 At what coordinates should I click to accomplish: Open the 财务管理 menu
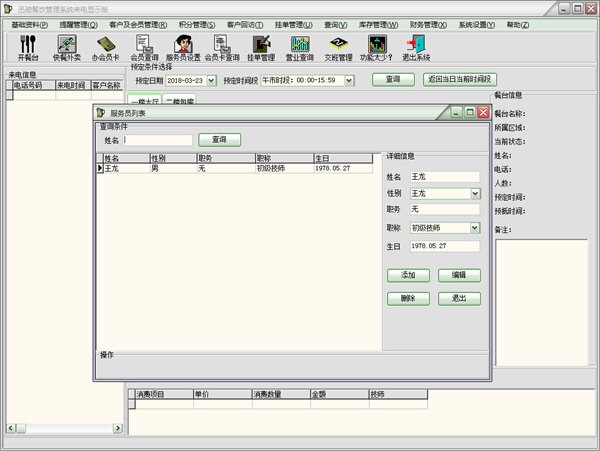(430, 24)
